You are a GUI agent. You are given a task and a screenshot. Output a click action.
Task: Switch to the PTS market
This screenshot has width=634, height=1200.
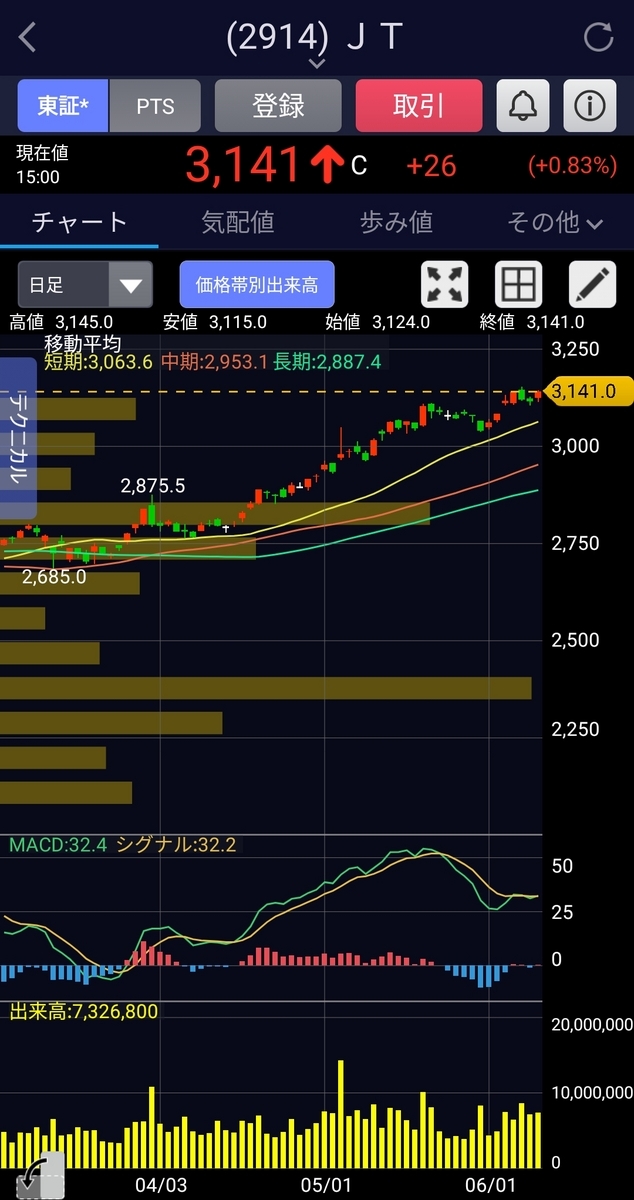[x=155, y=106]
